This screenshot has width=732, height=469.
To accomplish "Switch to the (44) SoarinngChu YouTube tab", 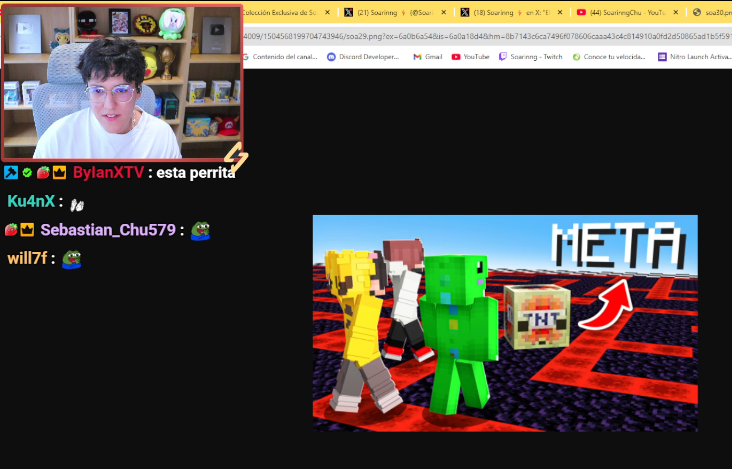I will tap(627, 13).
